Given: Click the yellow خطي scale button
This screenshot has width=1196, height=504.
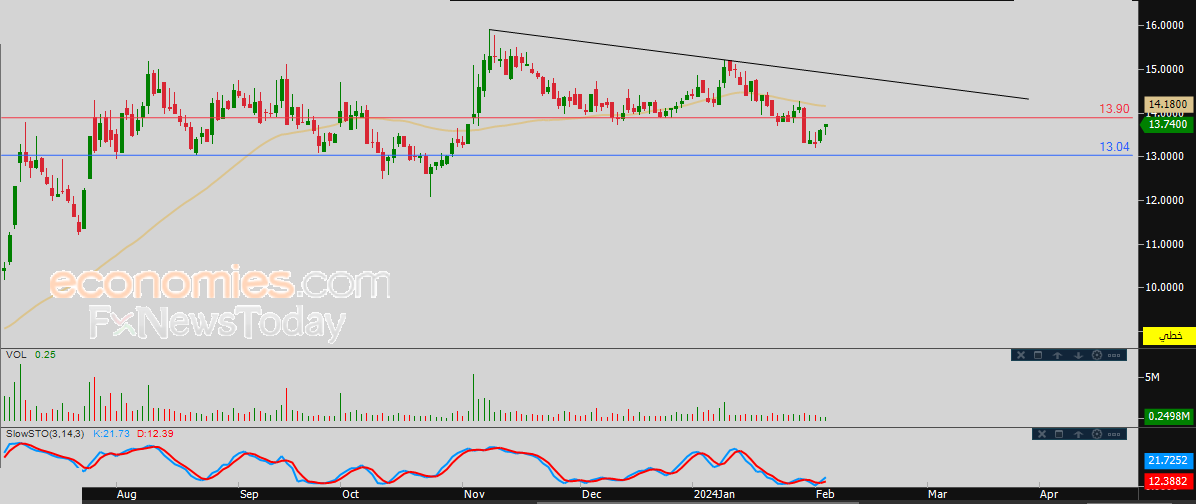Looking at the screenshot, I should pos(1168,336).
